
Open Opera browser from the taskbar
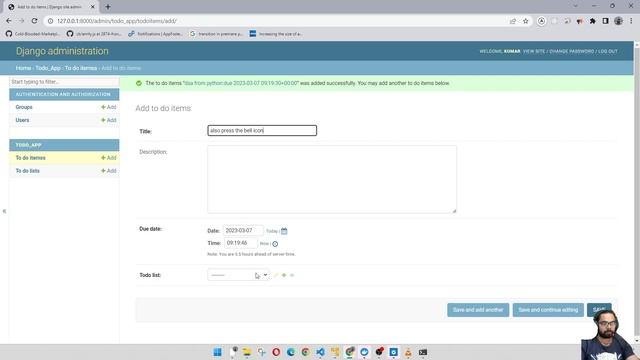point(276,352)
